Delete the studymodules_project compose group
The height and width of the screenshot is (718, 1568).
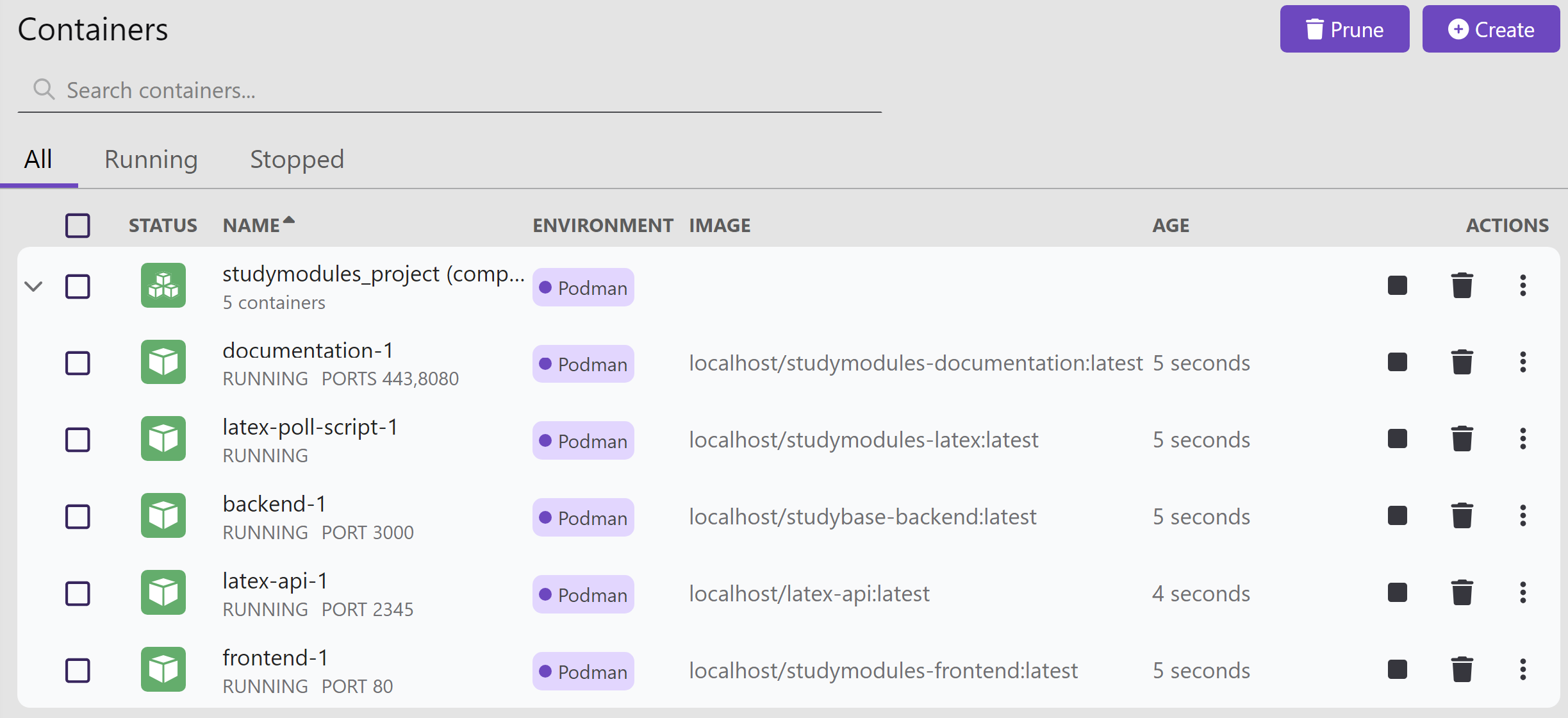[1462, 285]
